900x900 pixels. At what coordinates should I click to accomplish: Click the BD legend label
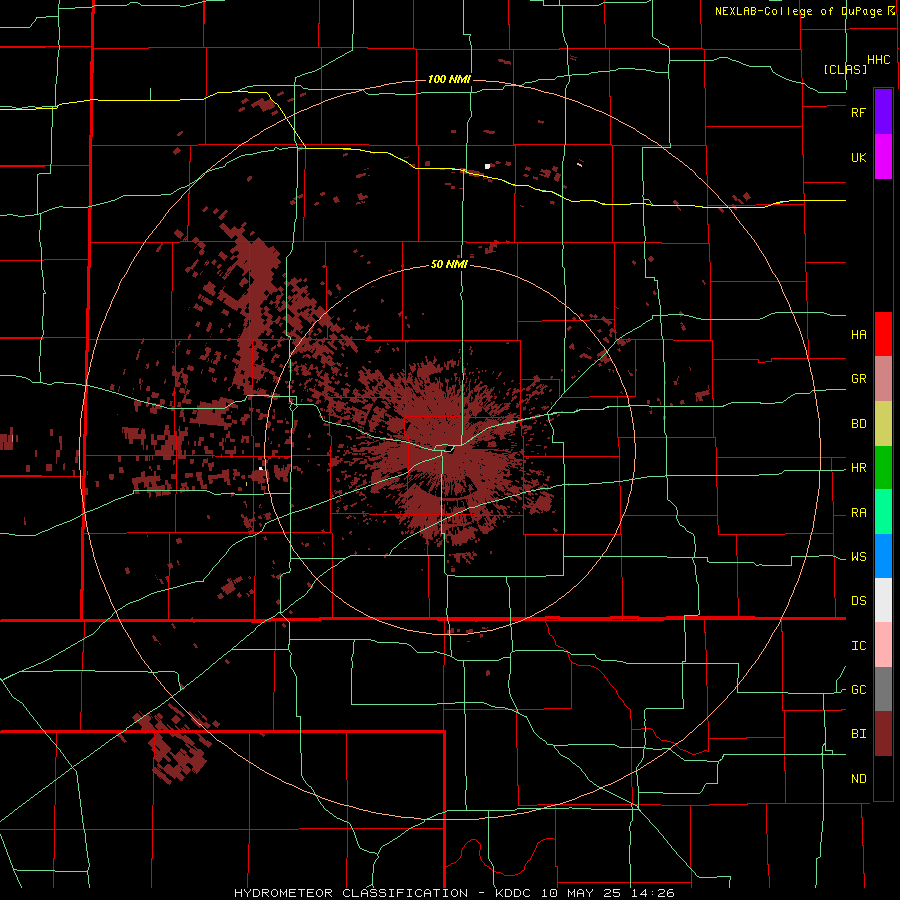pyautogui.click(x=858, y=424)
